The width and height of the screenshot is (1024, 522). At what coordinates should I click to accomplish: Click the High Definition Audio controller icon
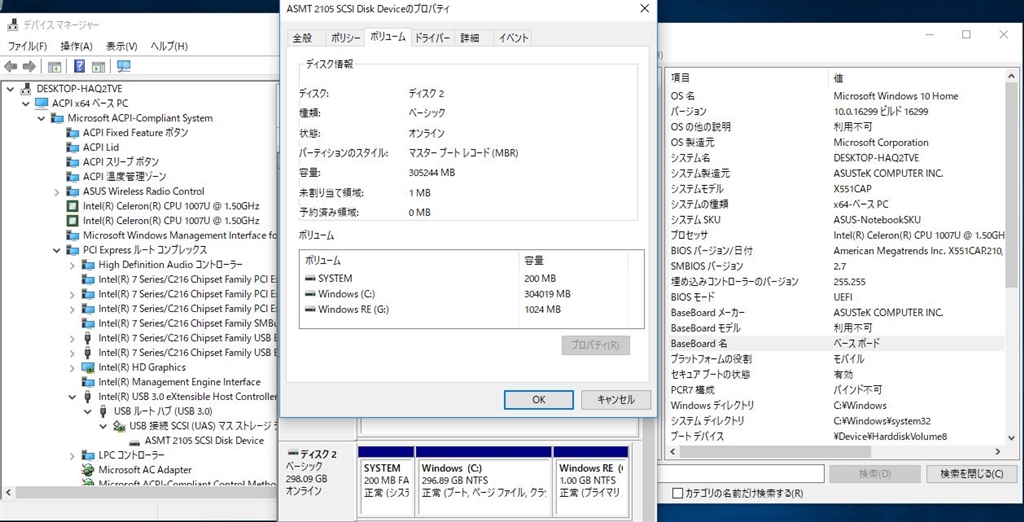point(88,265)
